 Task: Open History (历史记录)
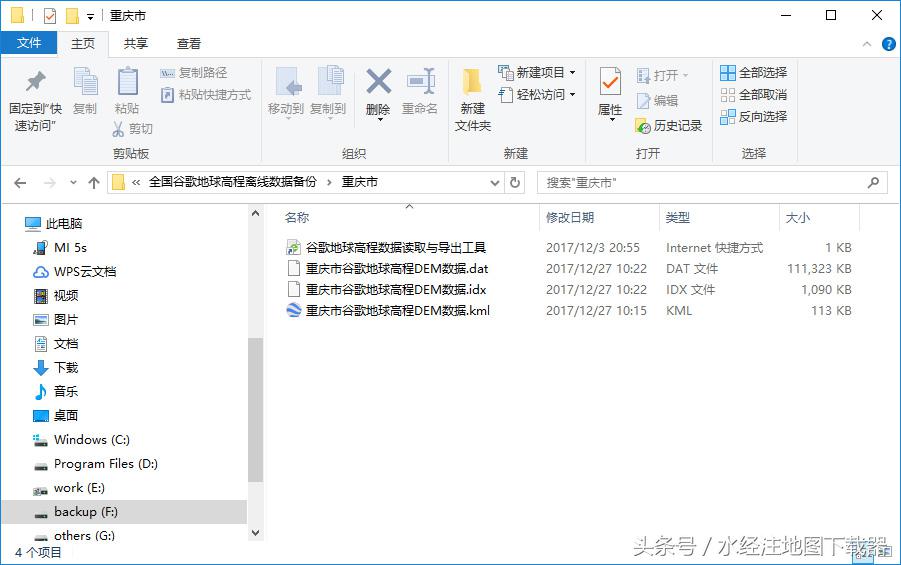pos(668,126)
